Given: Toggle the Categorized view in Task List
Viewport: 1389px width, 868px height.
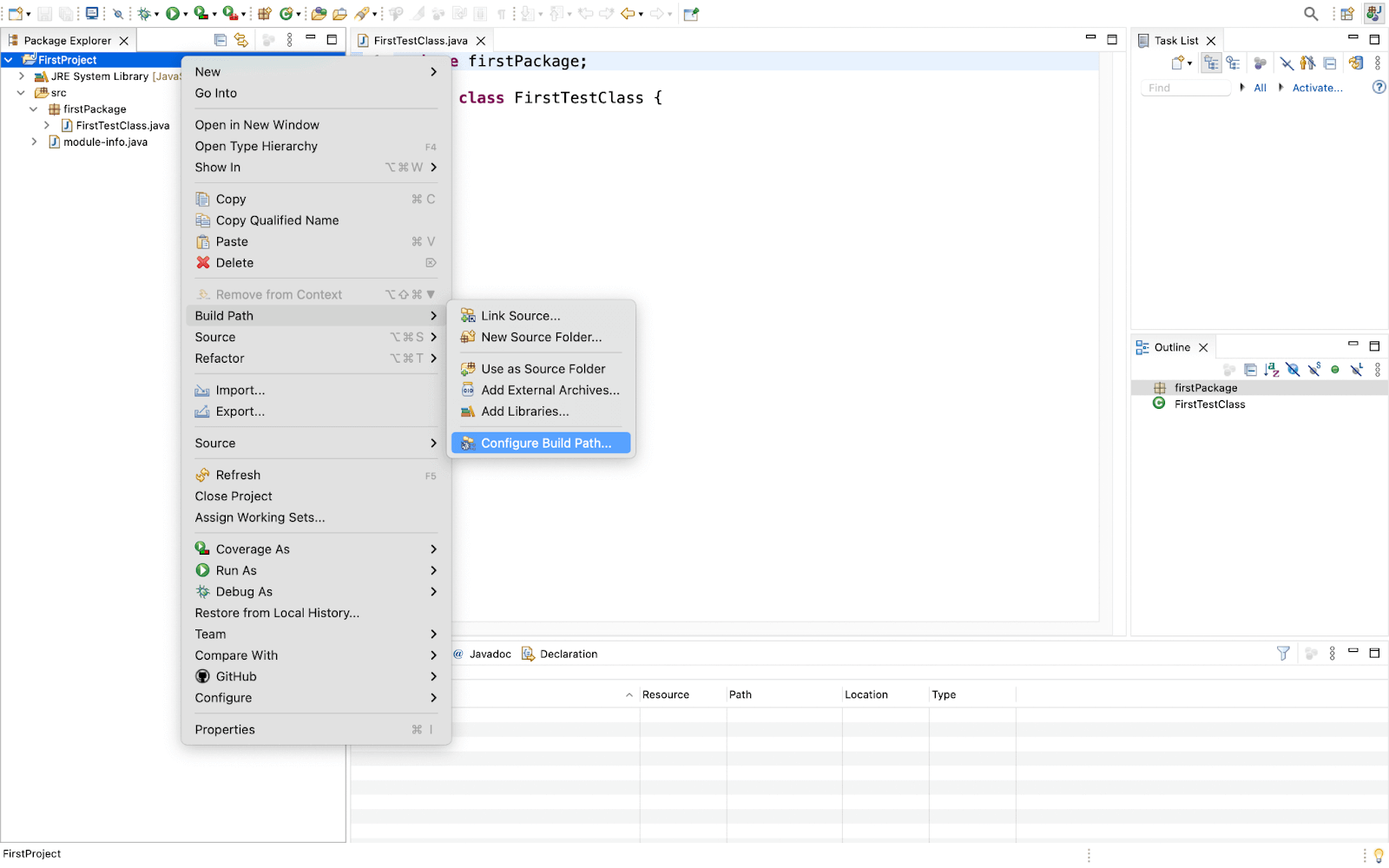Looking at the screenshot, I should tap(1211, 63).
